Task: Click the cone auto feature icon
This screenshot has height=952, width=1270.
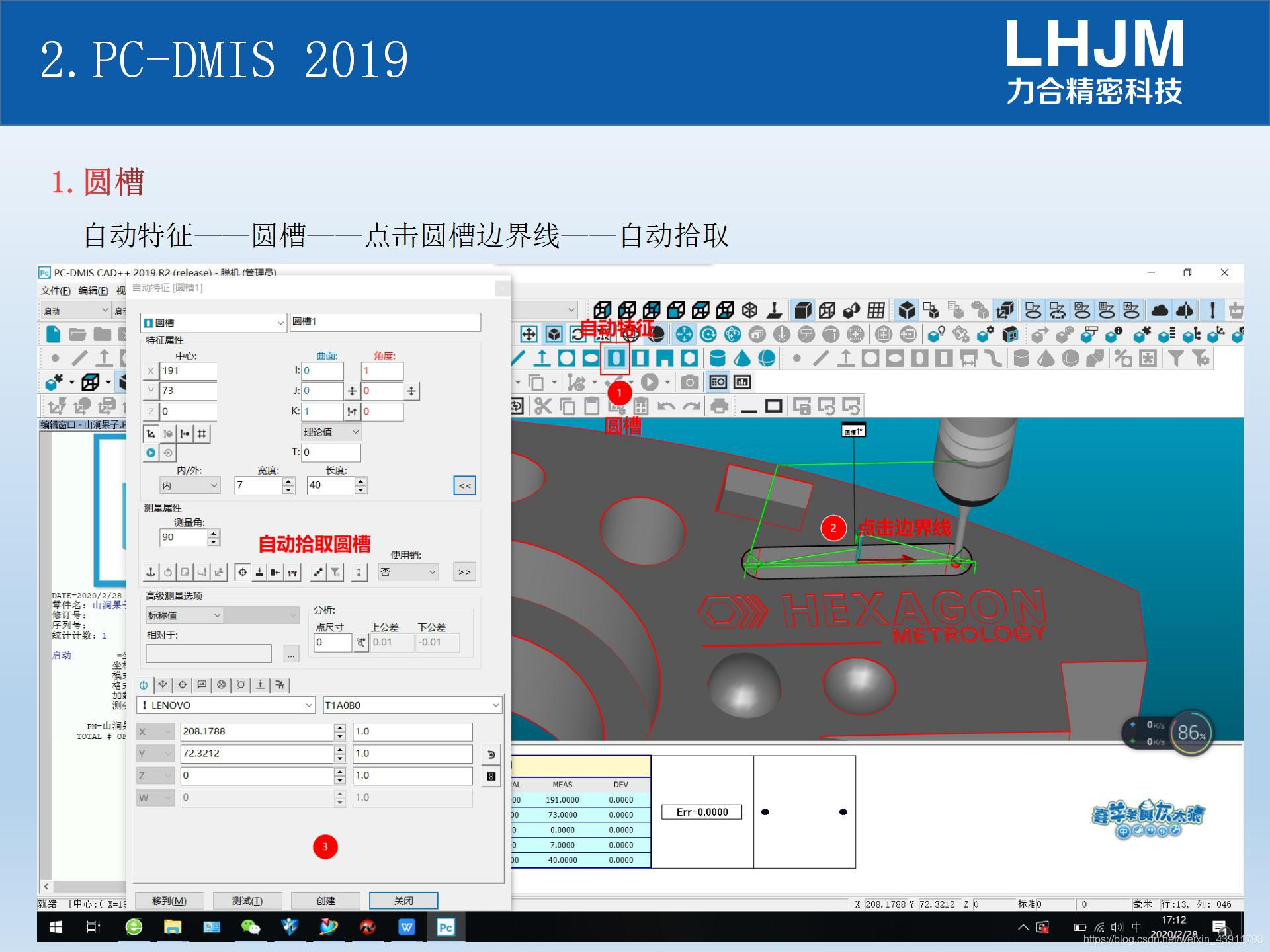Action: [742, 358]
